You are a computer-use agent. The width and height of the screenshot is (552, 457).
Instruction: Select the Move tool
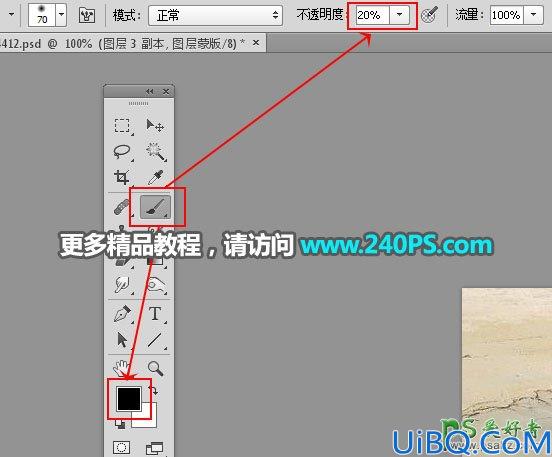click(x=155, y=126)
